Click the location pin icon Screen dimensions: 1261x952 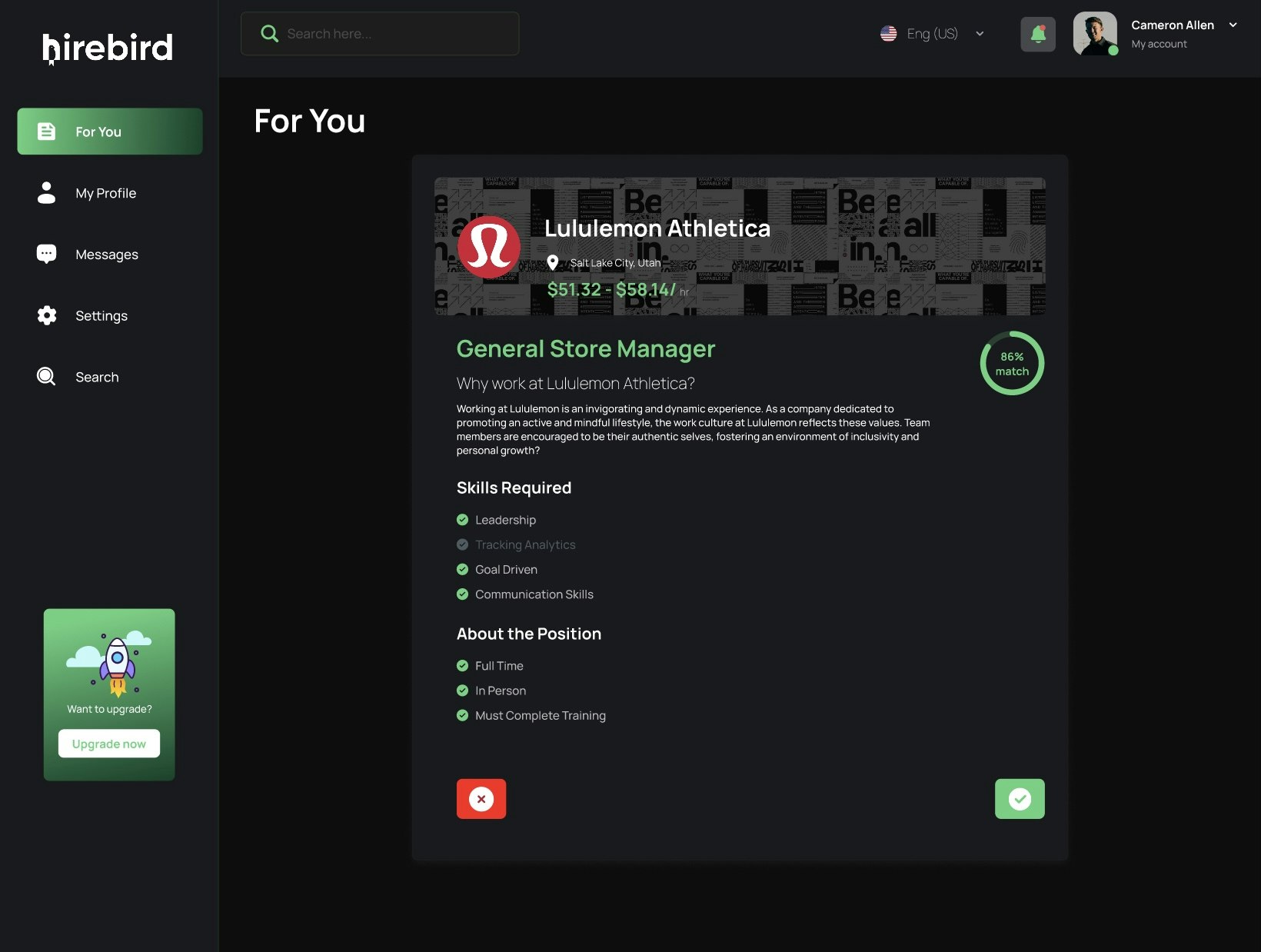click(552, 263)
